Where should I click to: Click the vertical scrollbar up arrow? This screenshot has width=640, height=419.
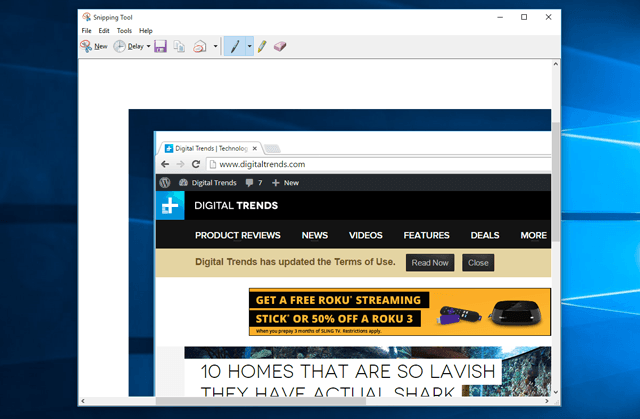pyautogui.click(x=556, y=64)
